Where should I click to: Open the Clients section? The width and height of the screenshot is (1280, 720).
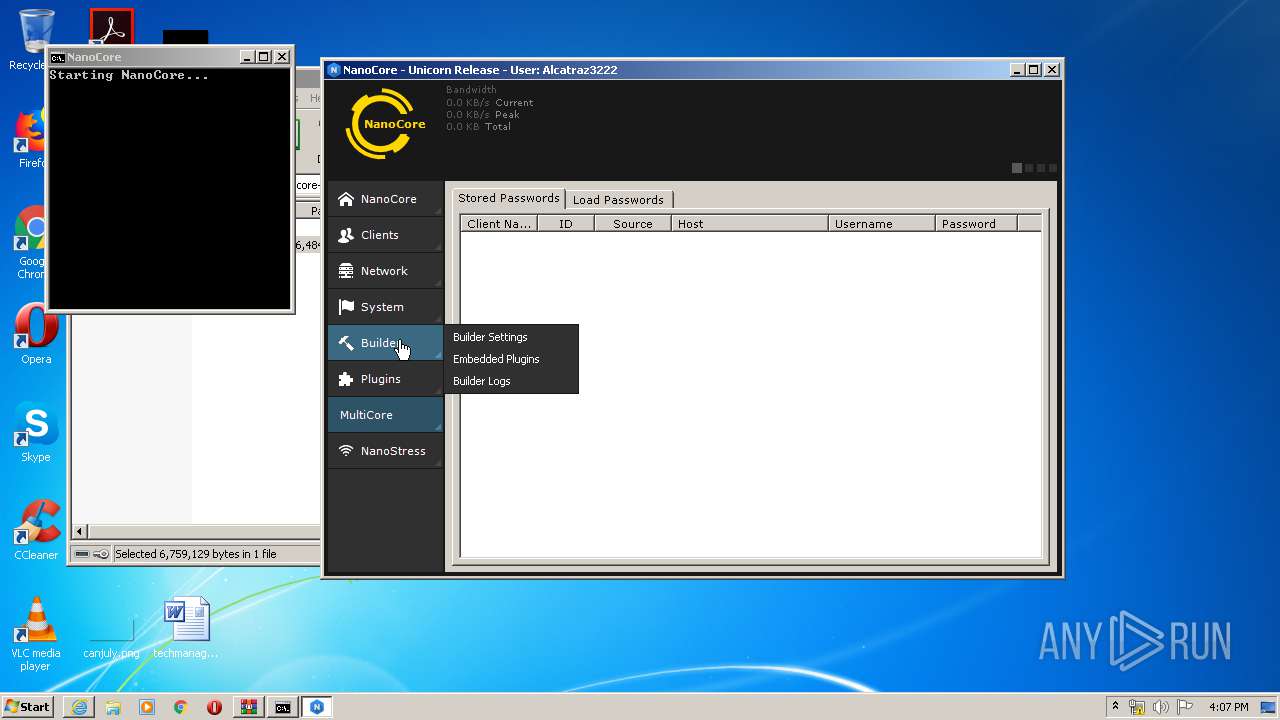[x=385, y=235]
